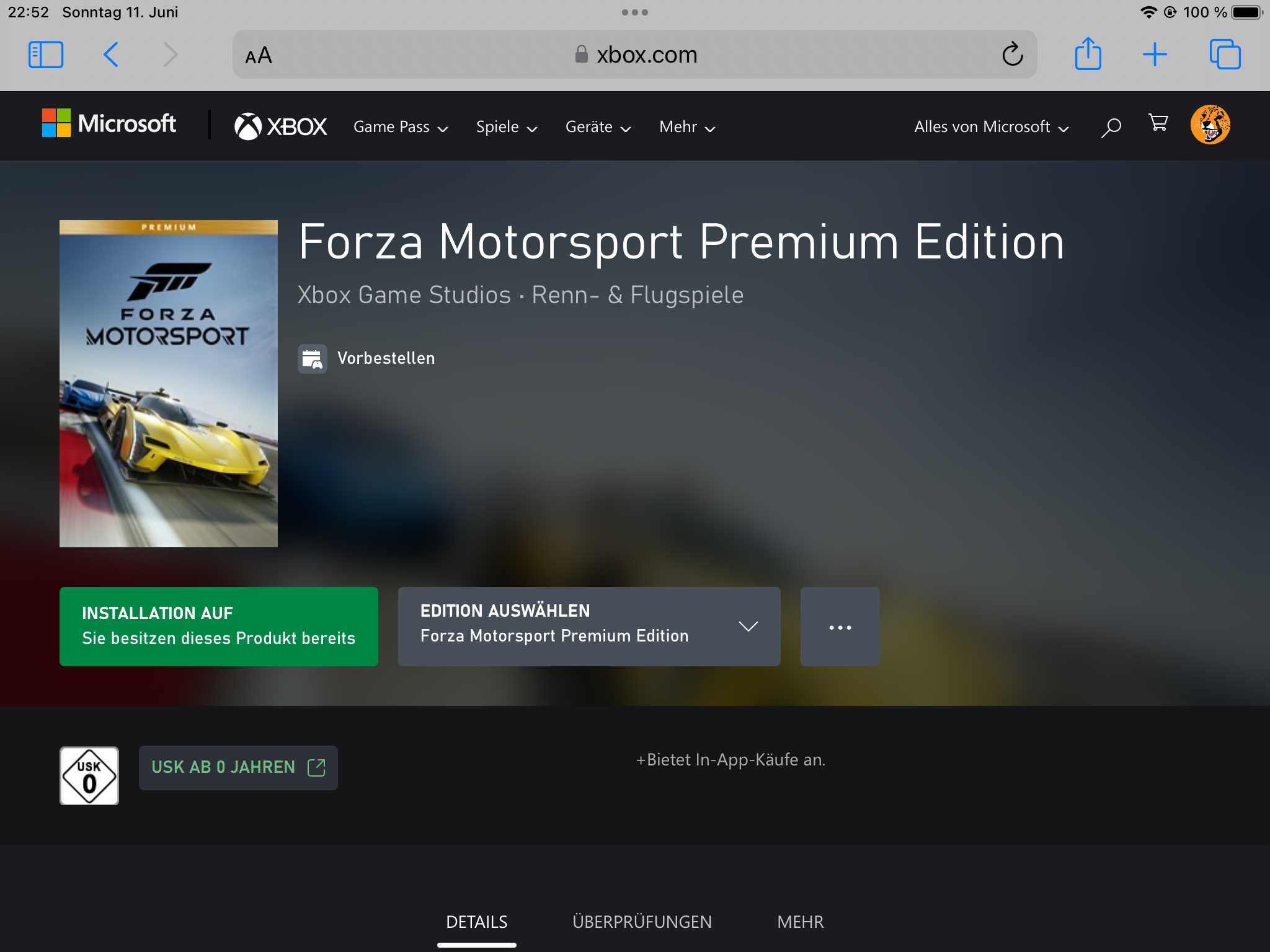Expand the Game Pass menu
The width and height of the screenshot is (1270, 952).
pos(401,127)
